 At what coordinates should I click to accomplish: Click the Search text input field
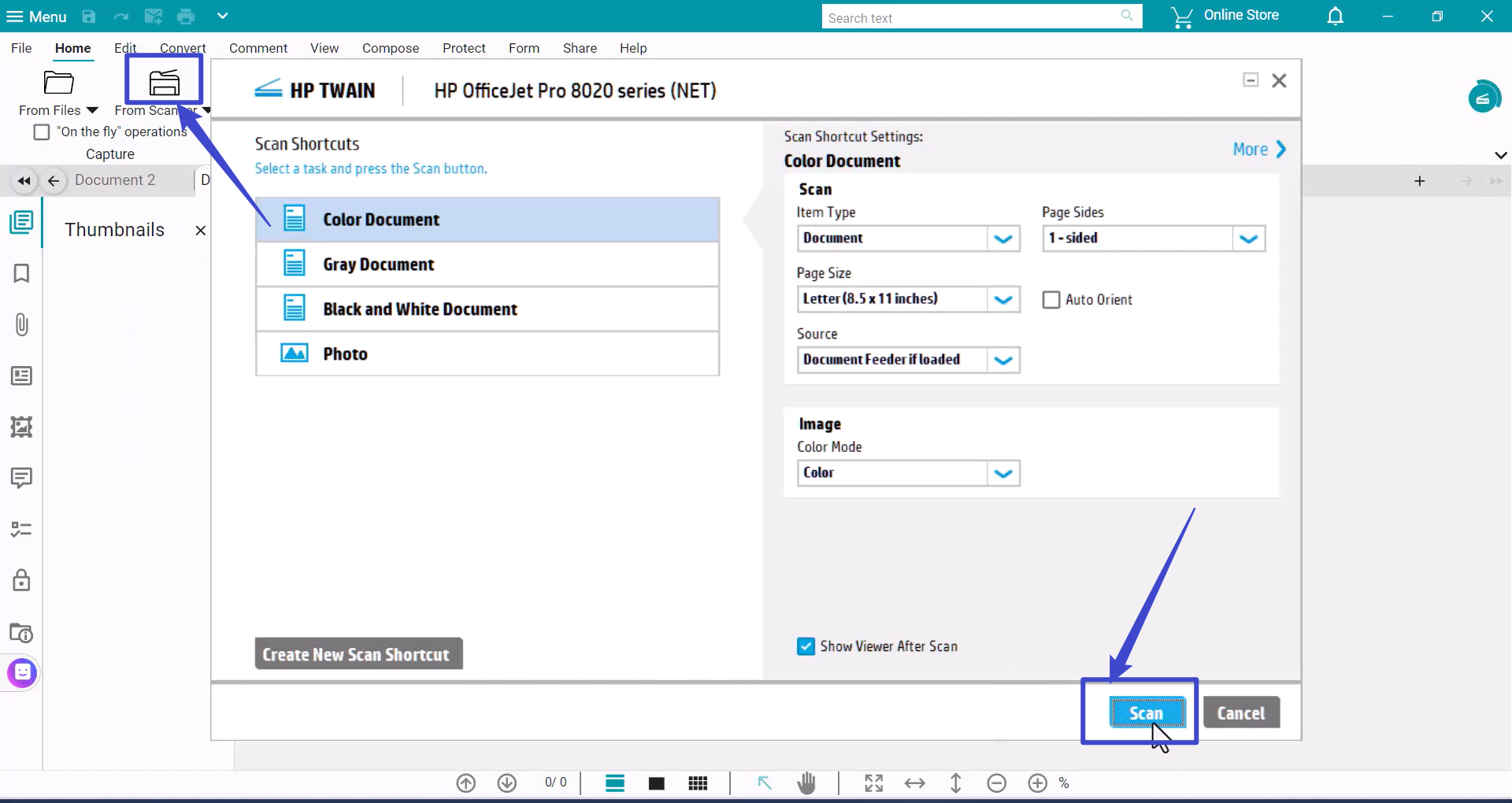(981, 17)
